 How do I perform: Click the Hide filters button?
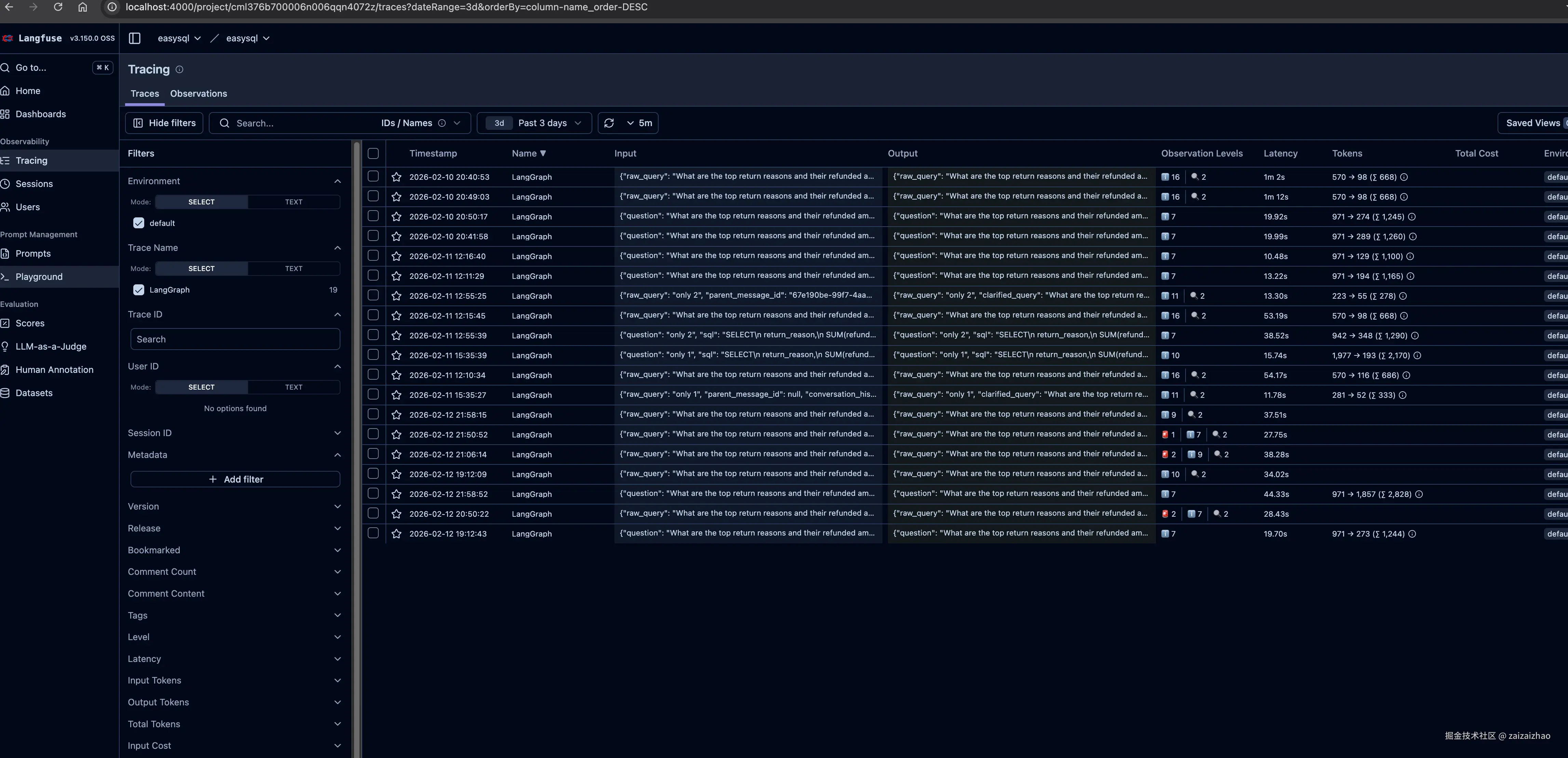click(164, 123)
